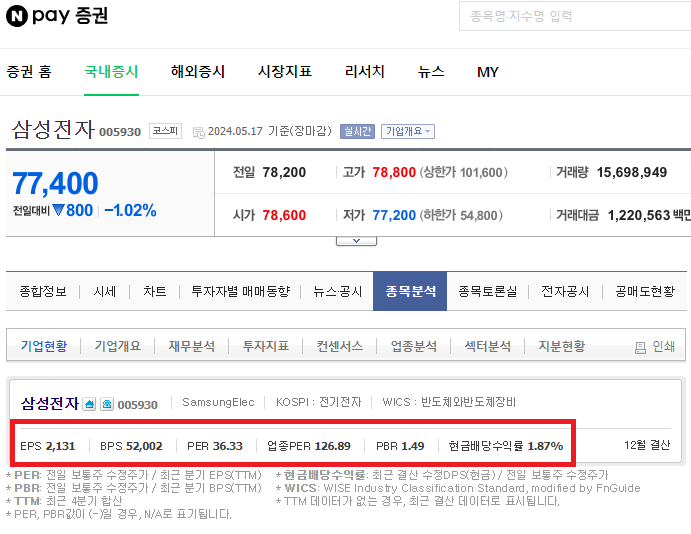The width and height of the screenshot is (691, 534).
Task: Click the 업종PER 126.89 value
Action: click(x=333, y=446)
